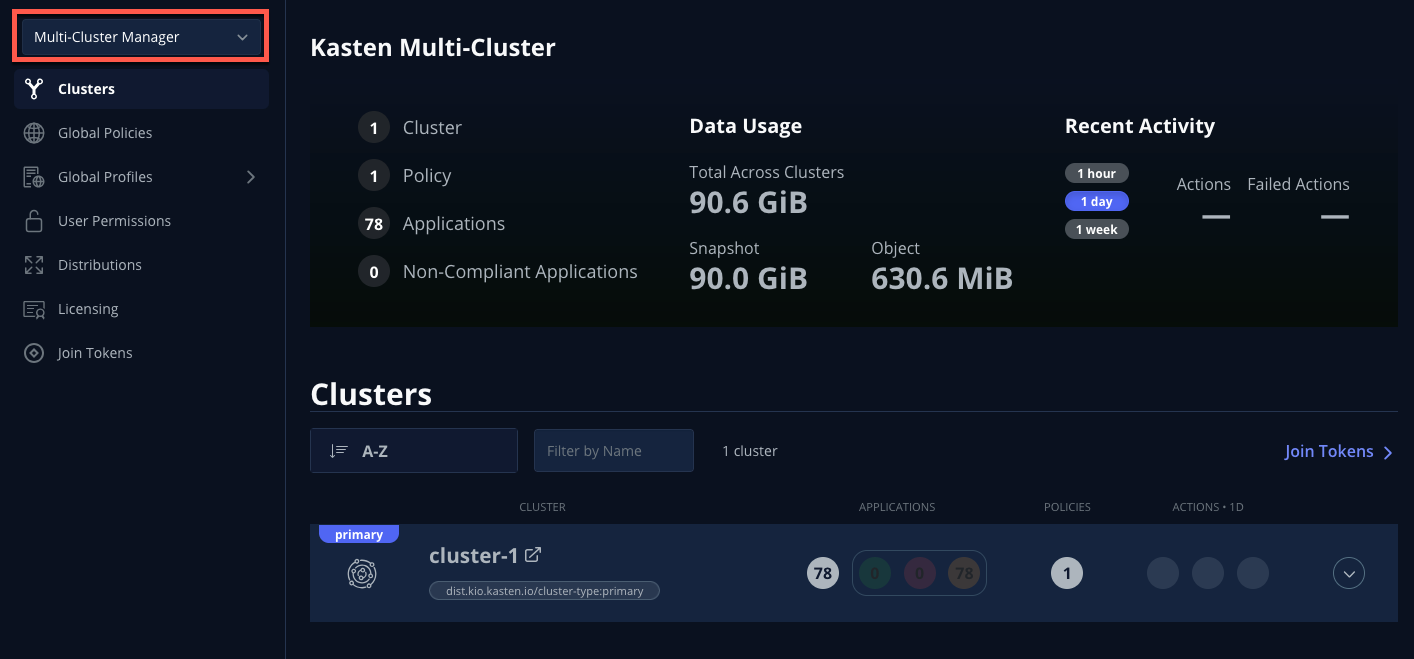Click the POLICIES column header
This screenshot has width=1414, height=659.
point(1067,507)
